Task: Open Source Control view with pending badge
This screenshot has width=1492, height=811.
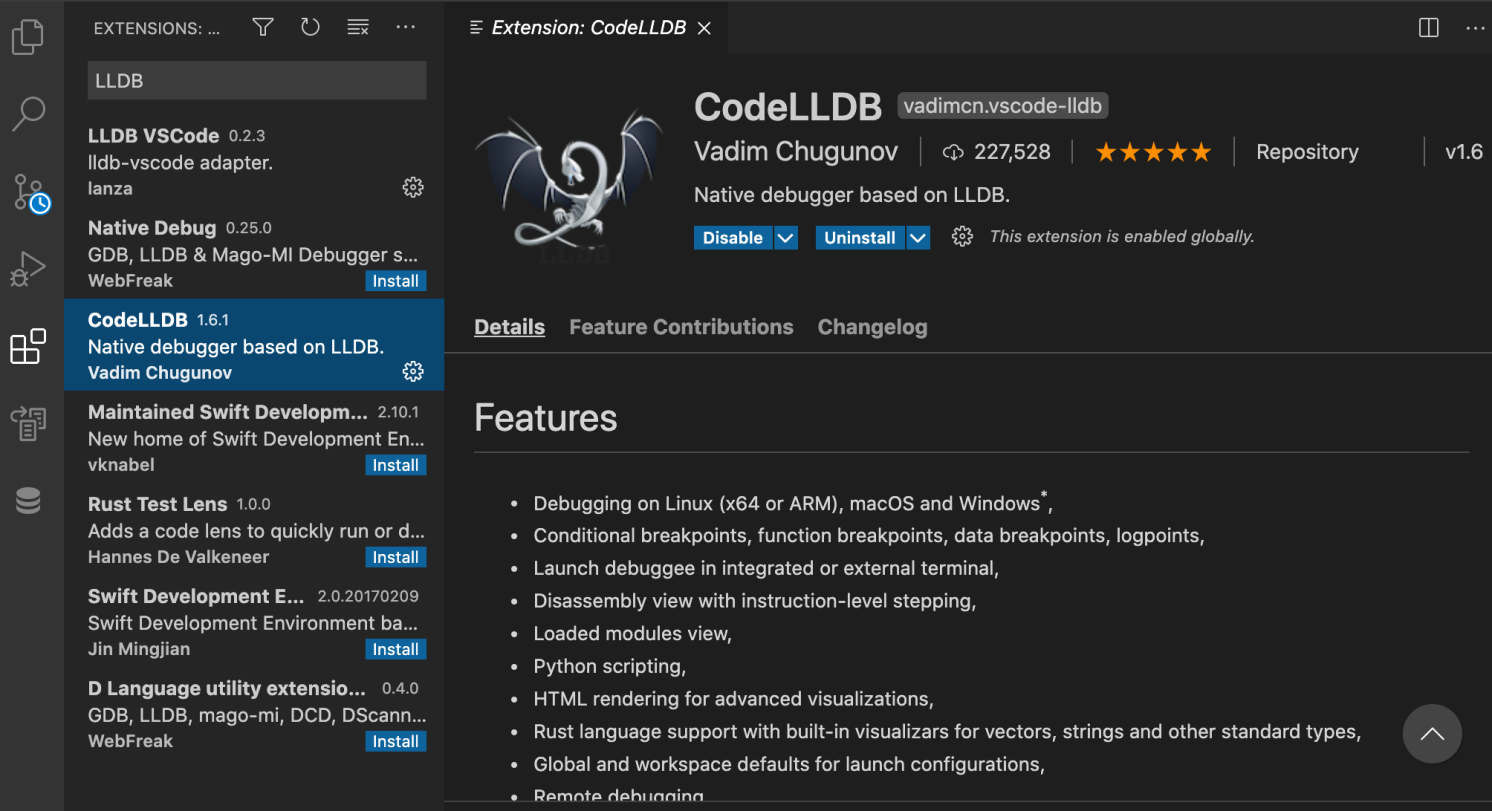Action: [29, 192]
